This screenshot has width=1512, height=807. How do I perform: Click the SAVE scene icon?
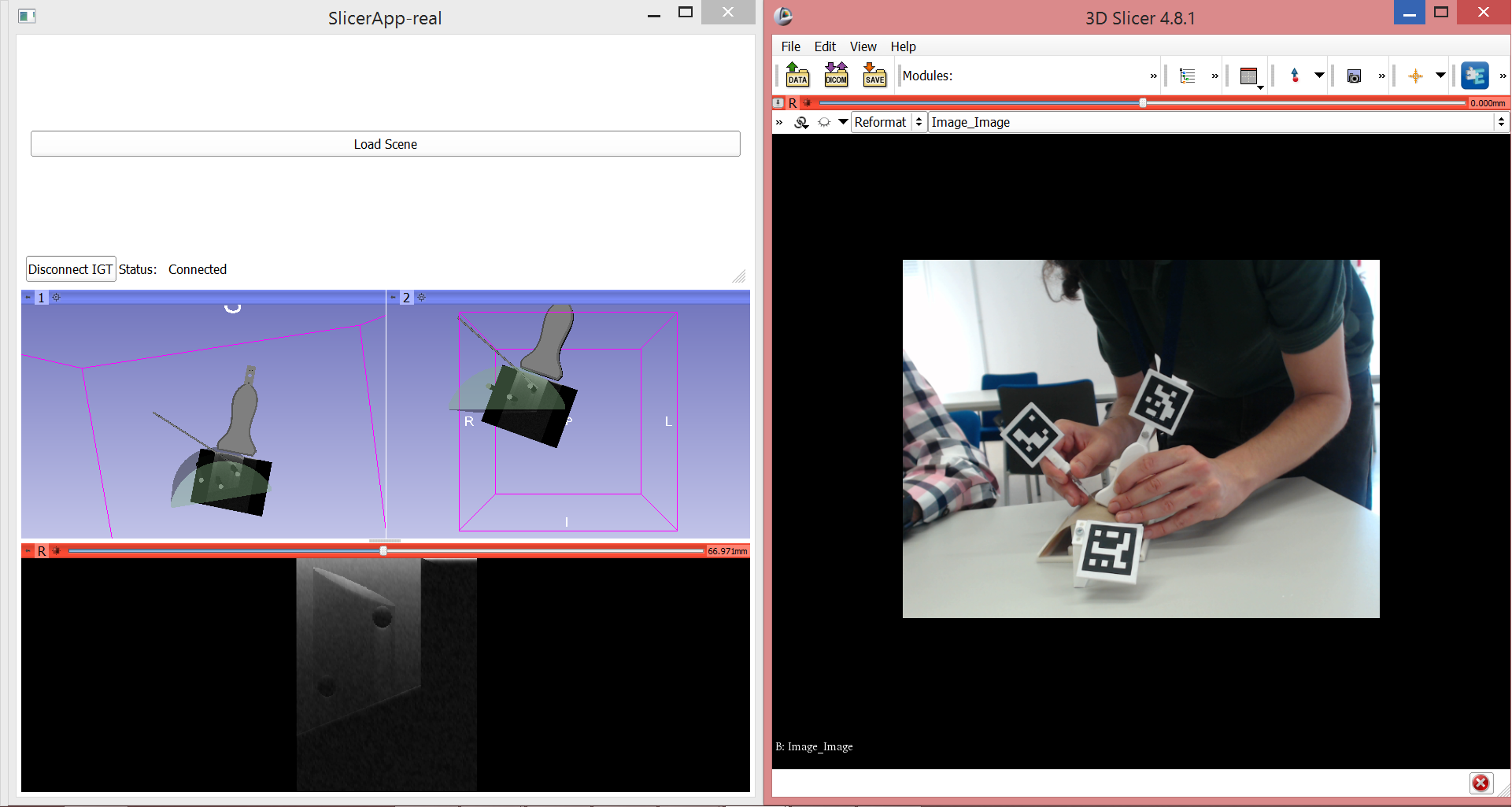(874, 75)
